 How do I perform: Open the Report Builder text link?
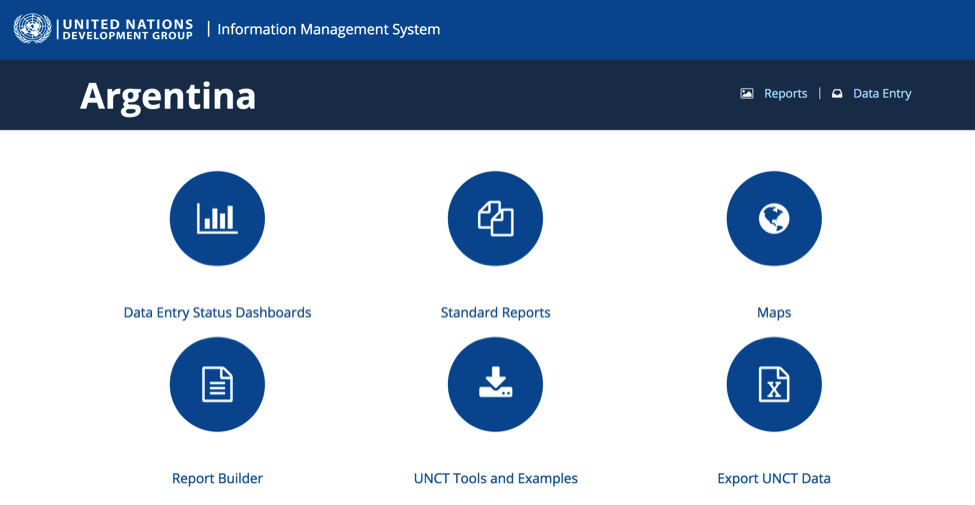pos(217,478)
